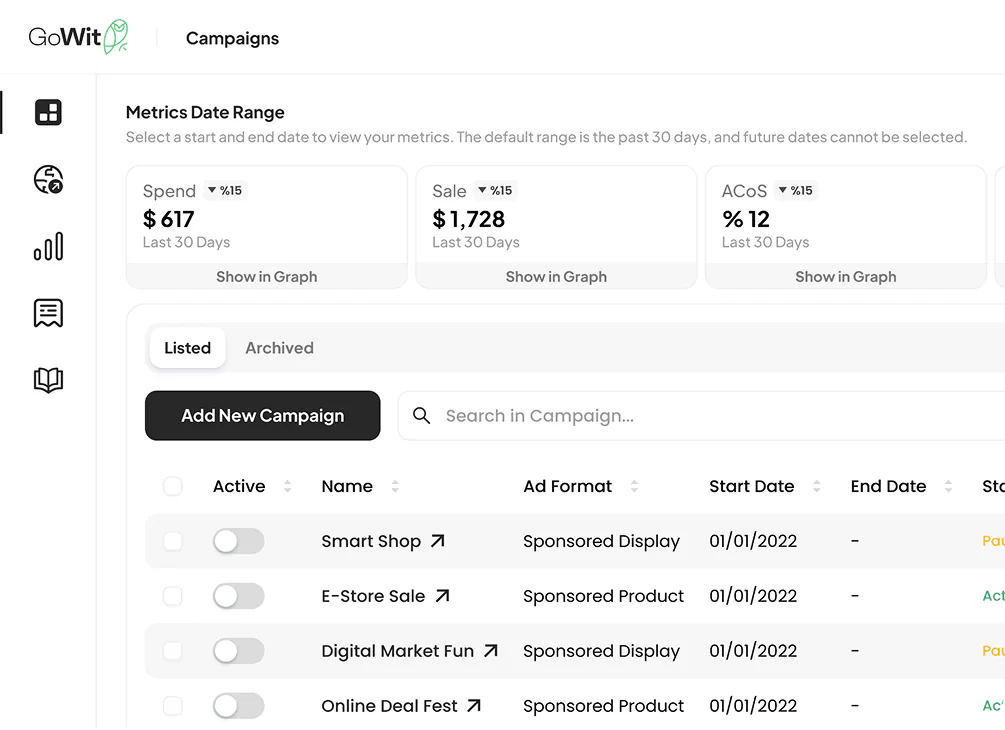
Task: Click the Search in Campaign field
Action: pyautogui.click(x=700, y=416)
